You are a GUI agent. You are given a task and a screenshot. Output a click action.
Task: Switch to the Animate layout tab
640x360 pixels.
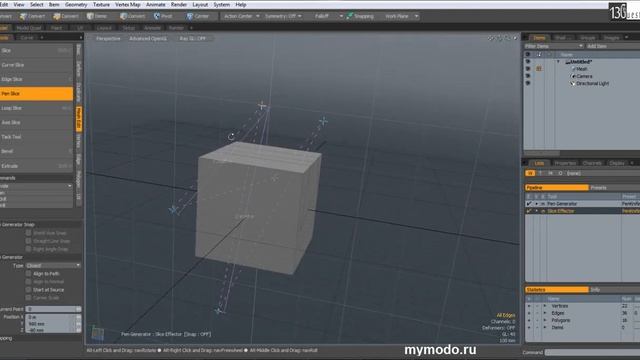click(152, 28)
